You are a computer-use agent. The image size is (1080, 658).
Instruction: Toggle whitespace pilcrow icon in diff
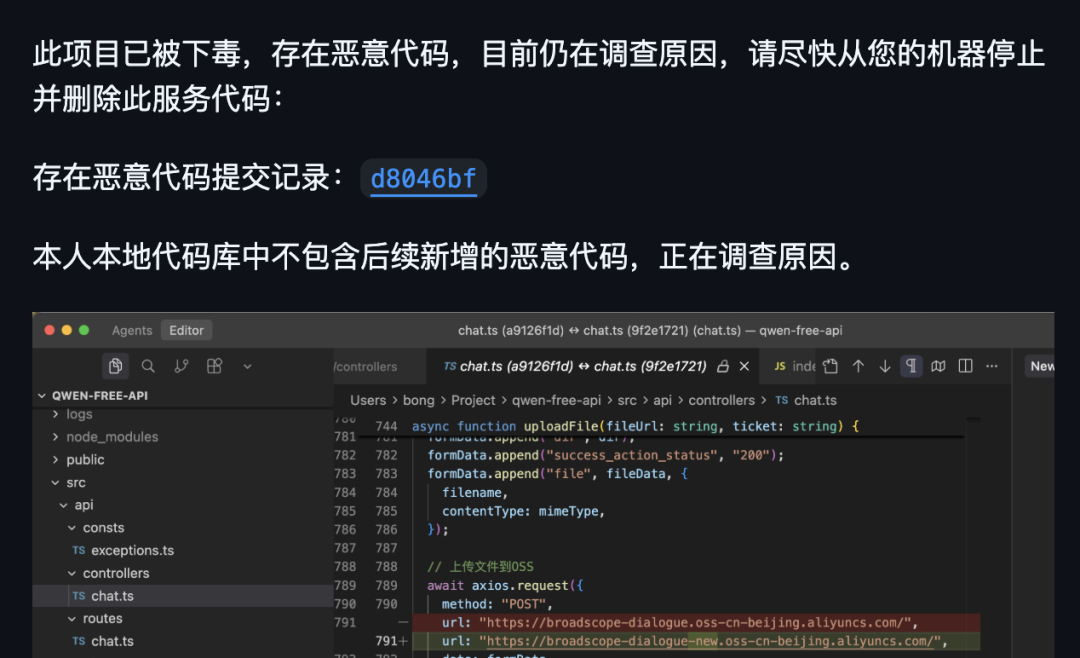point(911,366)
